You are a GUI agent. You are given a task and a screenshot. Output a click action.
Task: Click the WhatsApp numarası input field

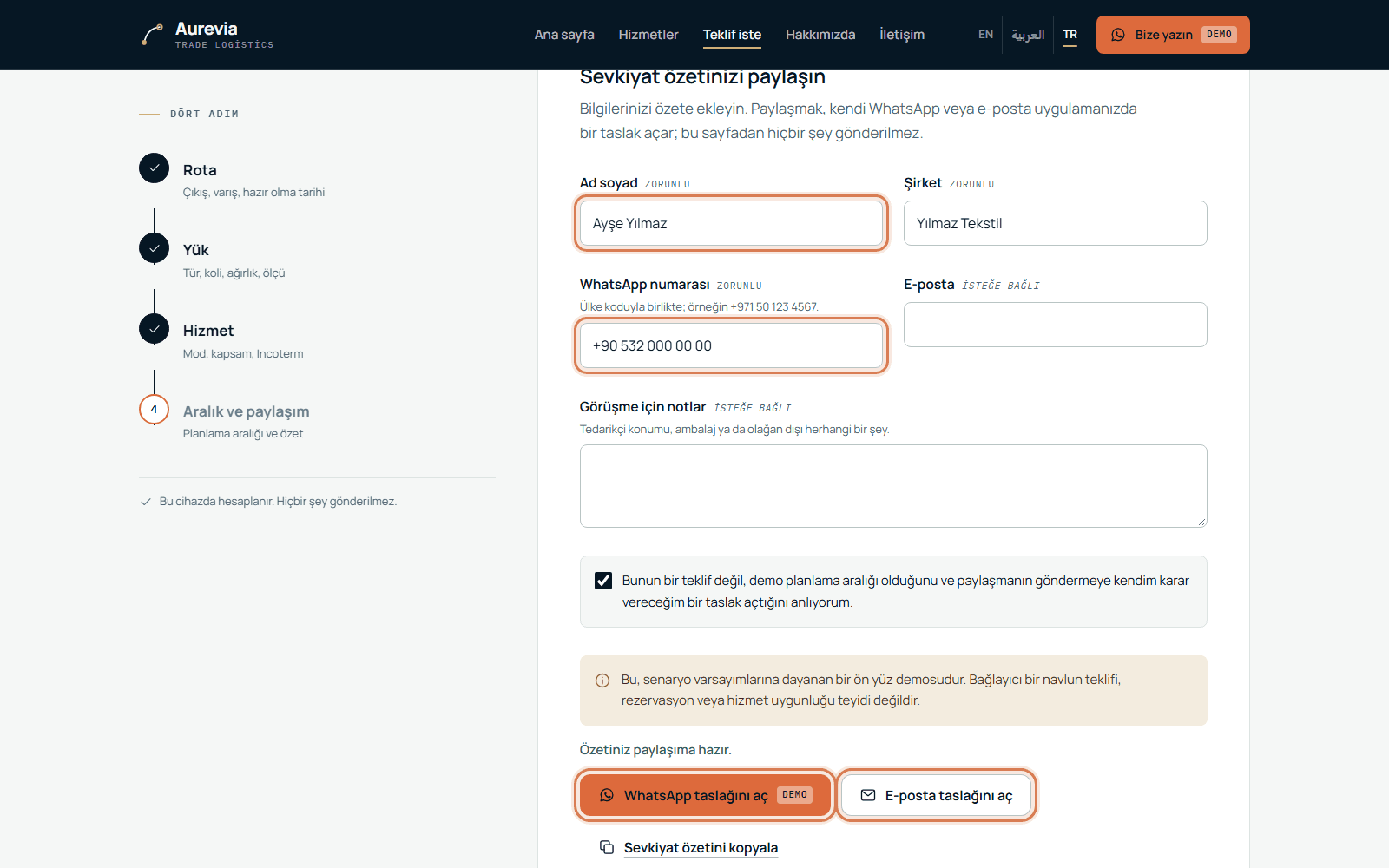[x=731, y=345]
